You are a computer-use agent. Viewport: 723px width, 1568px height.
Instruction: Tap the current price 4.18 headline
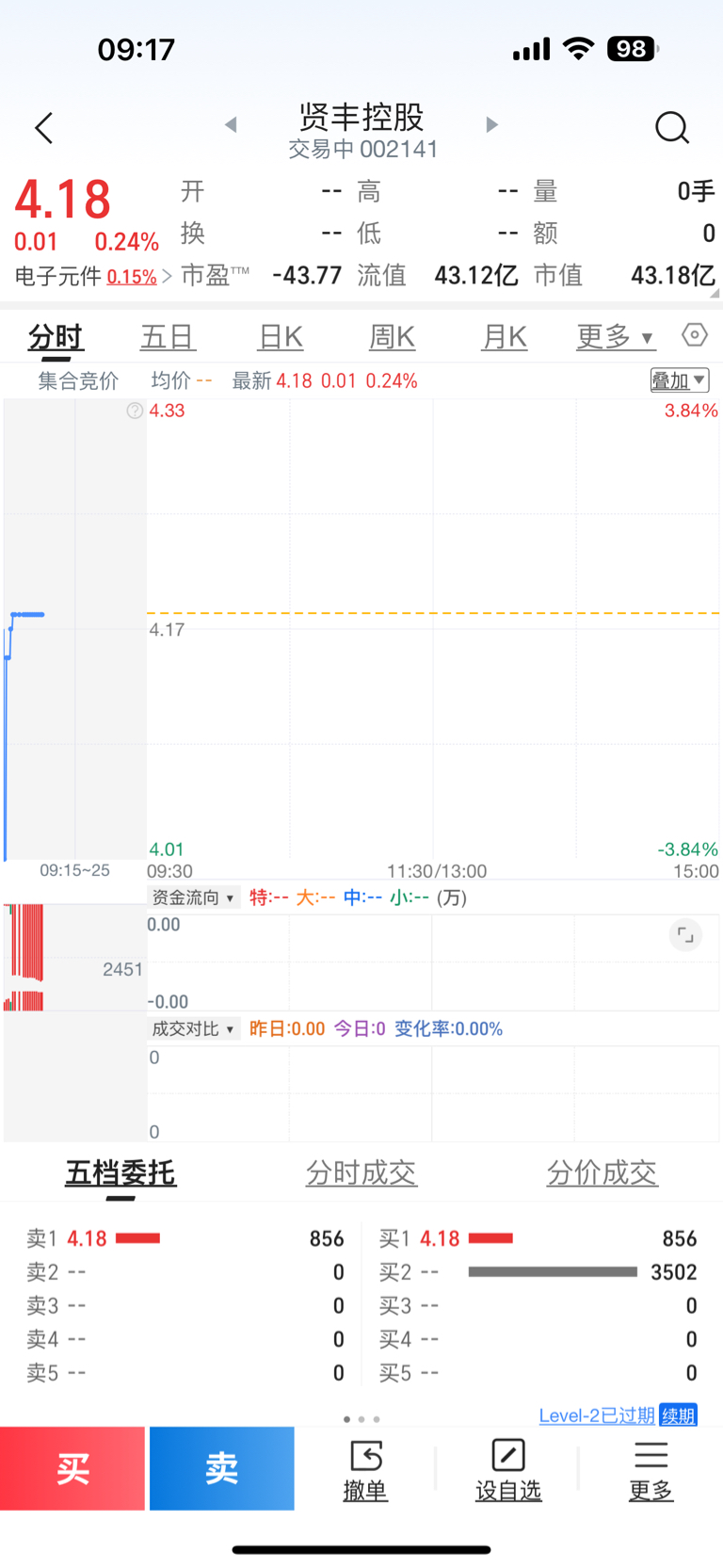pos(63,200)
